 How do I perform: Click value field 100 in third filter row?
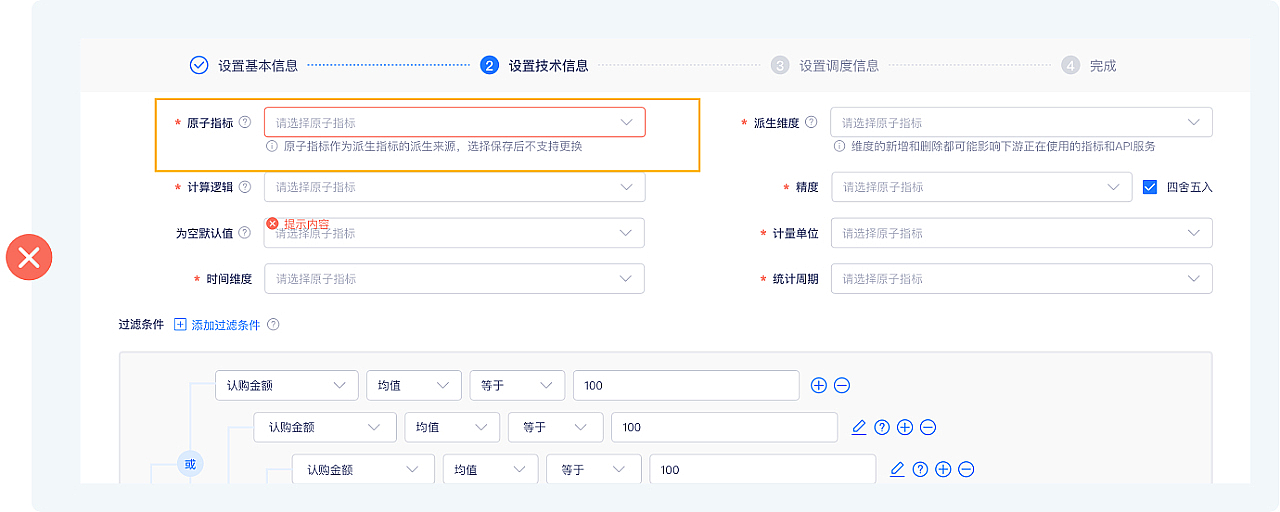pos(762,469)
